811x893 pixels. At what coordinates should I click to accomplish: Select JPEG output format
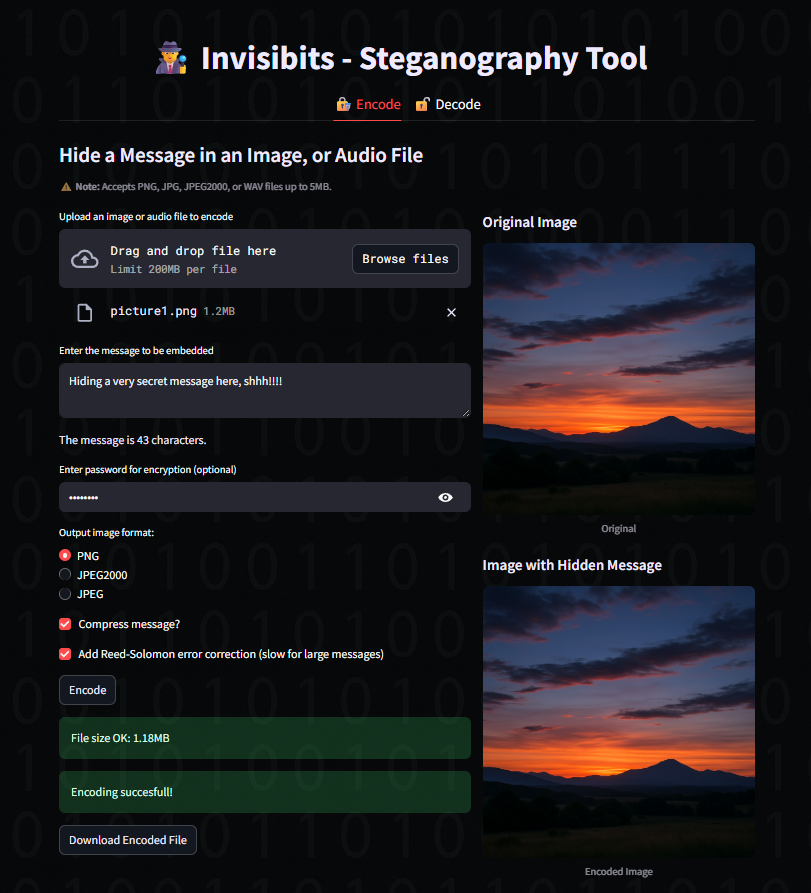(x=65, y=593)
